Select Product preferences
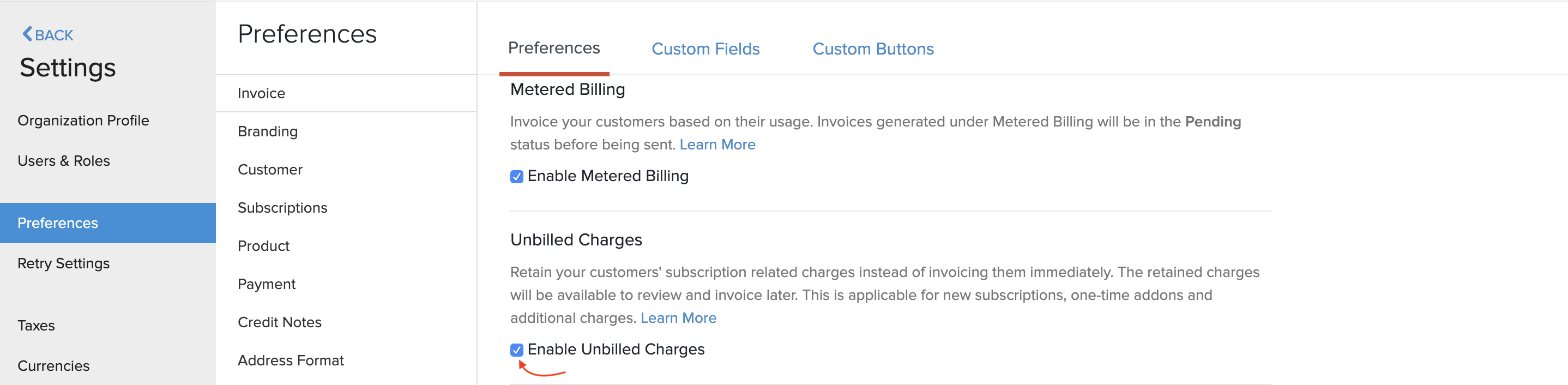 263,245
